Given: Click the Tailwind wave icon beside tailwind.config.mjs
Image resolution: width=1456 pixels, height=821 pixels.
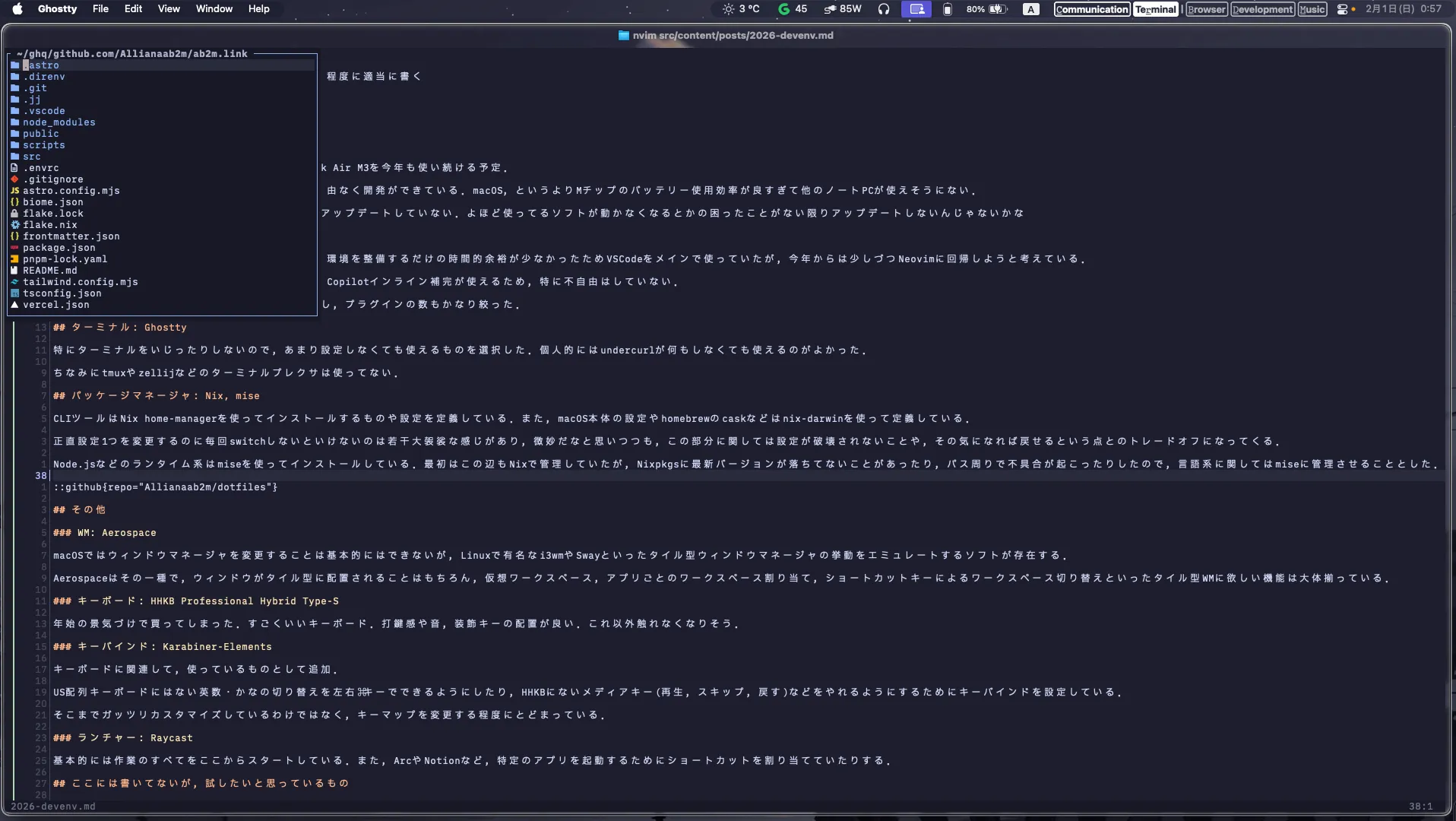Looking at the screenshot, I should pyautogui.click(x=15, y=282).
